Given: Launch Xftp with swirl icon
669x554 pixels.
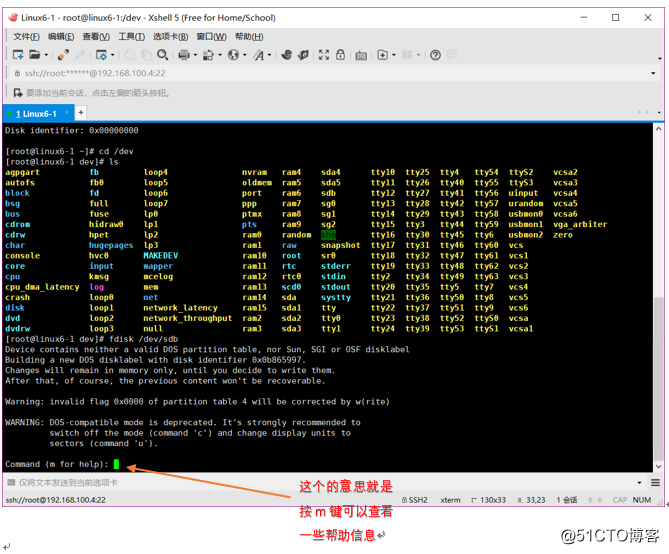Looking at the screenshot, I should coord(287,55).
